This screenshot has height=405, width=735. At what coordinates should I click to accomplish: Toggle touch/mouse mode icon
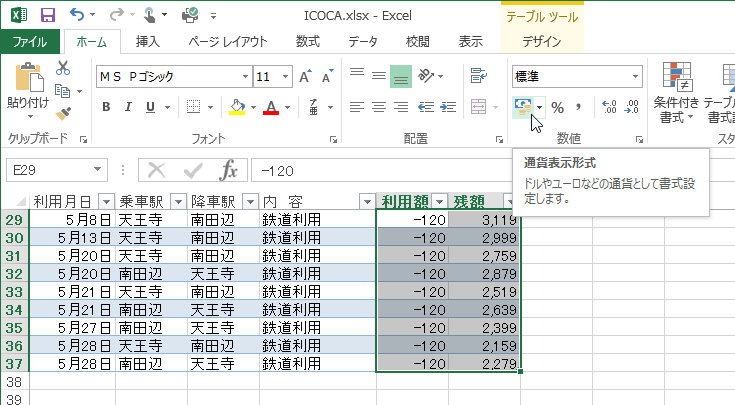[x=150, y=15]
